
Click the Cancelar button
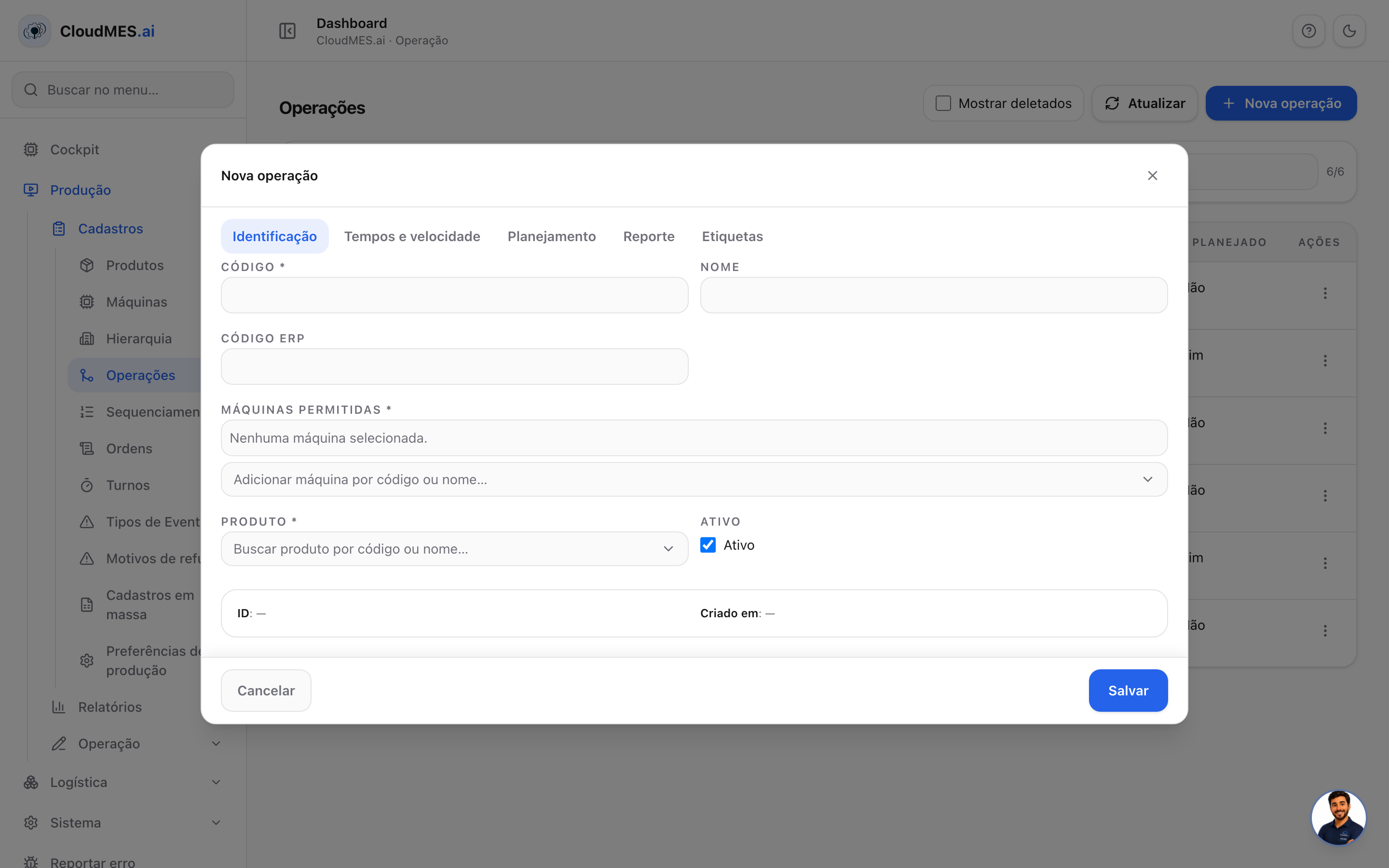[266, 691]
